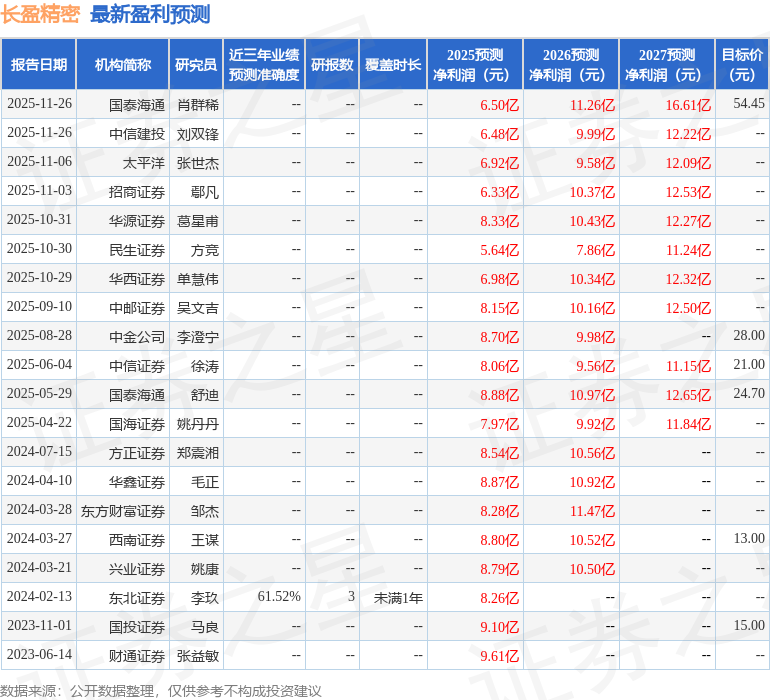
Task: Click the 54.45 target price cell
Action: [748, 104]
